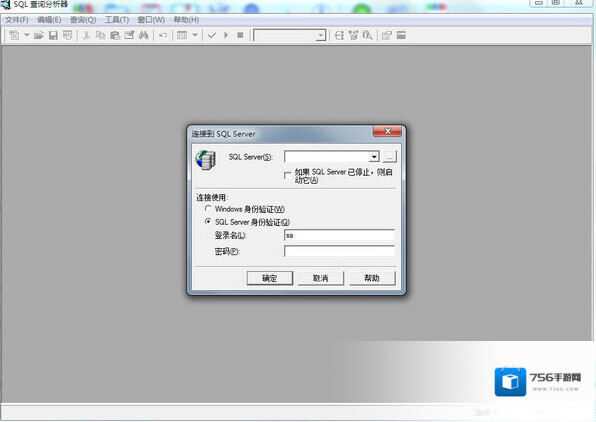The height and width of the screenshot is (422, 596).
Task: Expand the SQL Server name dropdown
Action: tap(374, 157)
